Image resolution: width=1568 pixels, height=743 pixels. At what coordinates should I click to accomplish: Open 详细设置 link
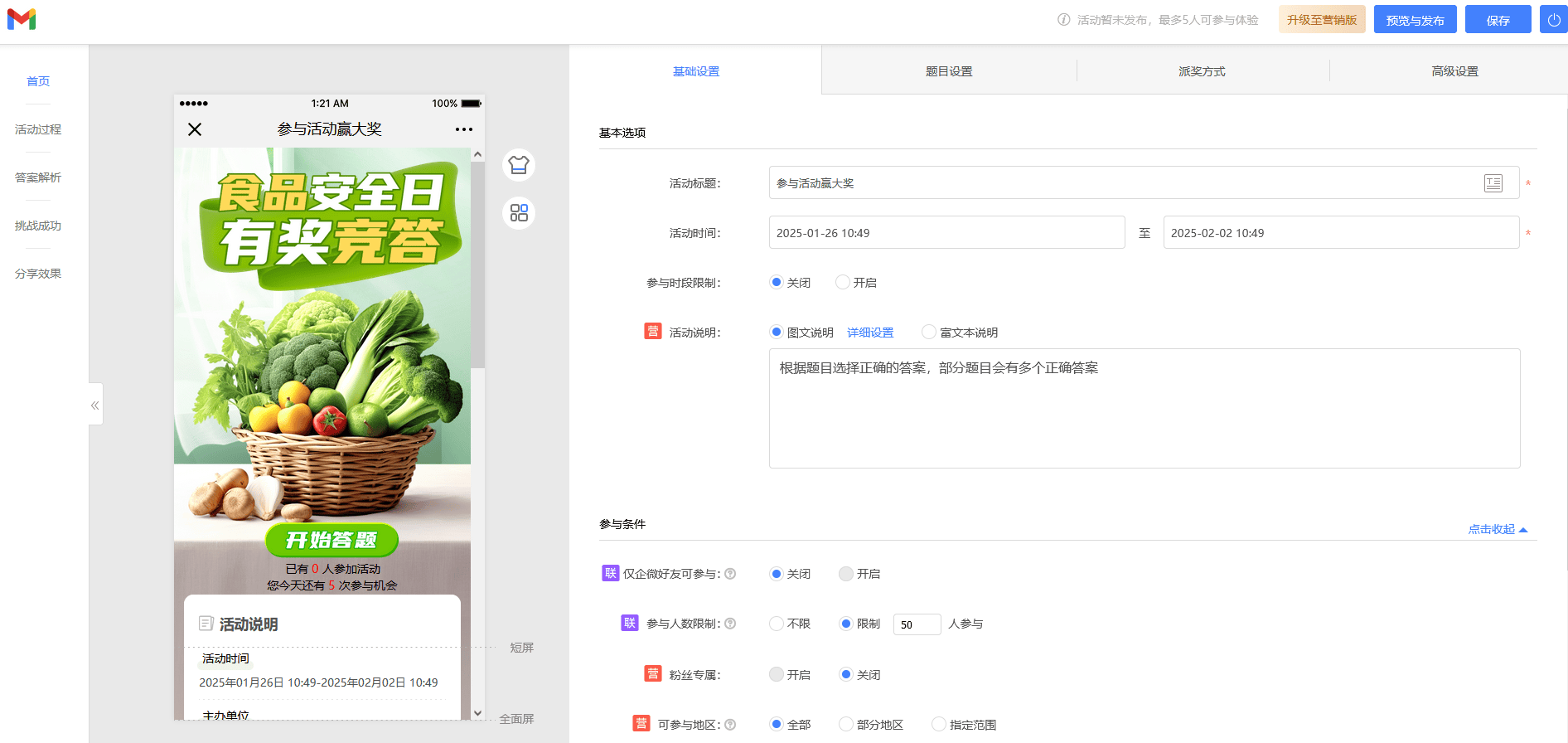[x=870, y=333]
